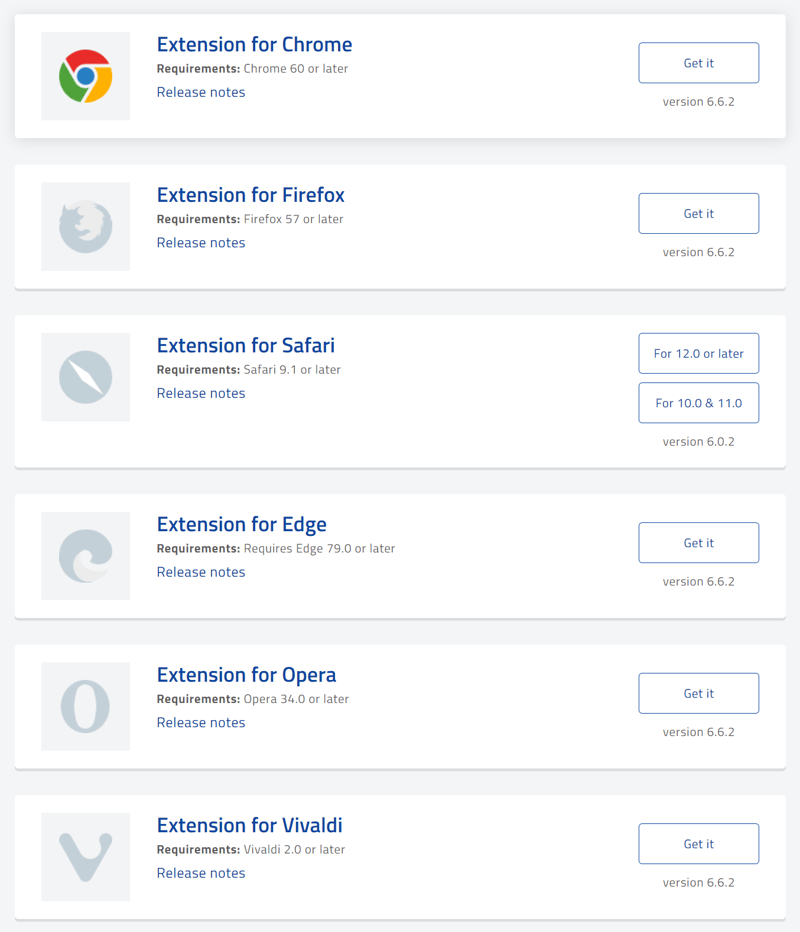Click the Opera browser logo icon
The image size is (800, 932).
[x=86, y=706]
